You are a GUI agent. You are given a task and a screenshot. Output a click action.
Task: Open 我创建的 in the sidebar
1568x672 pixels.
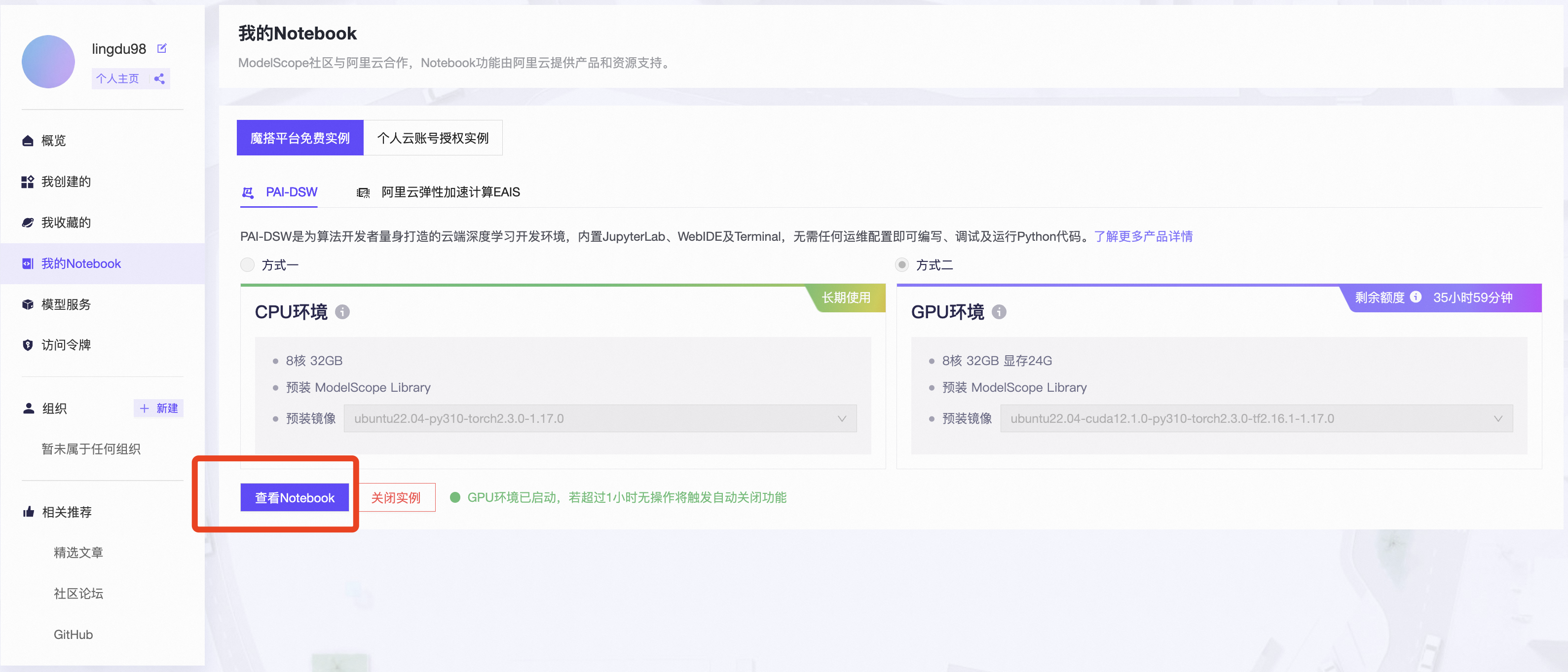pyautogui.click(x=102, y=182)
